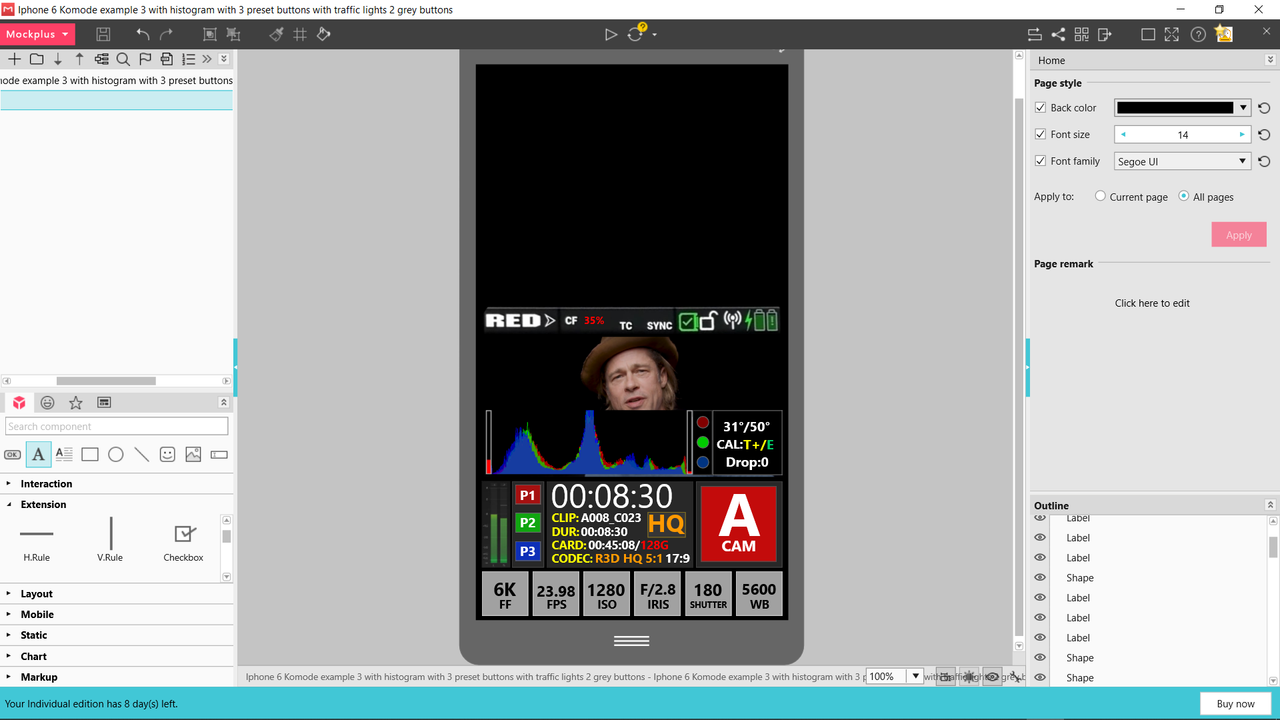The height and width of the screenshot is (720, 1280).
Task: Click the export icon
Action: coord(1104,34)
